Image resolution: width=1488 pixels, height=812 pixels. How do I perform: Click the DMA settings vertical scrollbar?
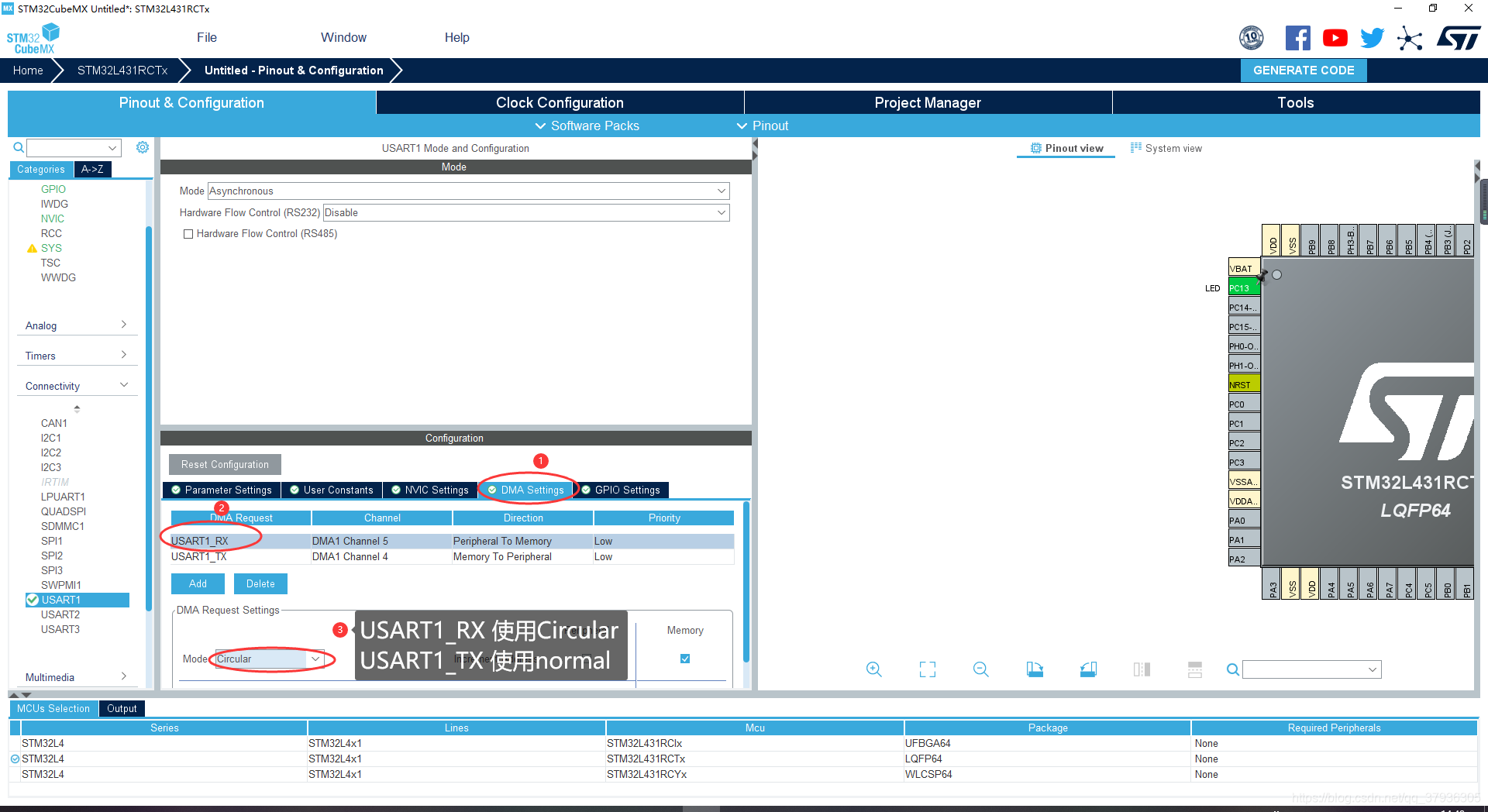[746, 583]
